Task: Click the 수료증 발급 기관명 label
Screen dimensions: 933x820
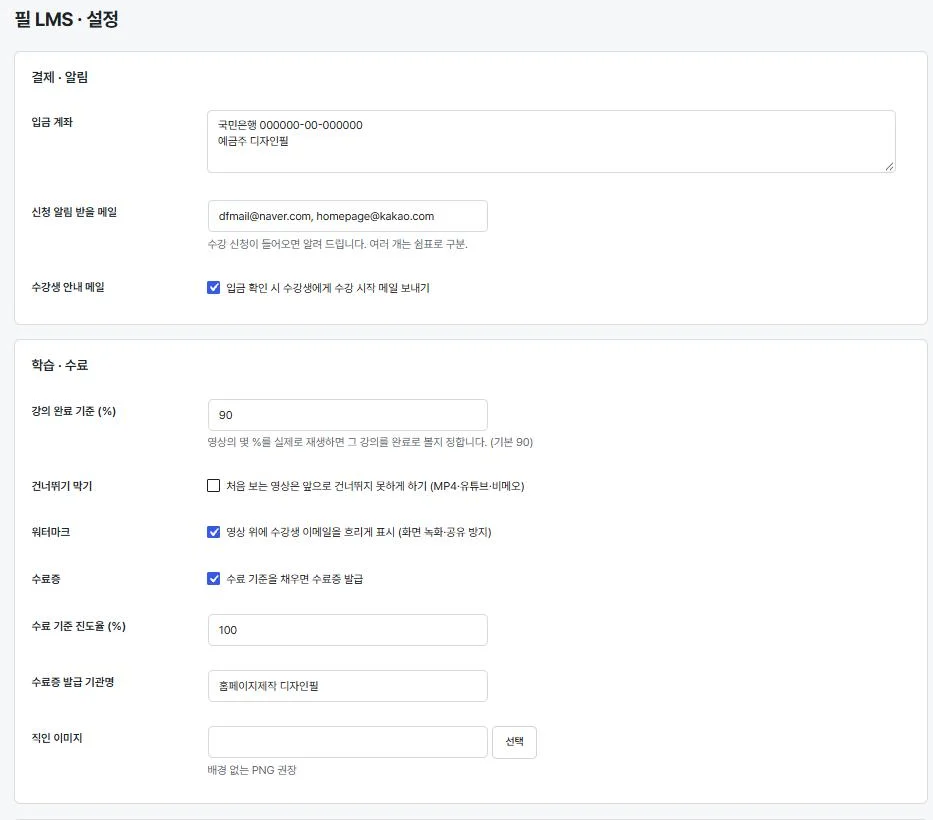Action: tap(73, 682)
